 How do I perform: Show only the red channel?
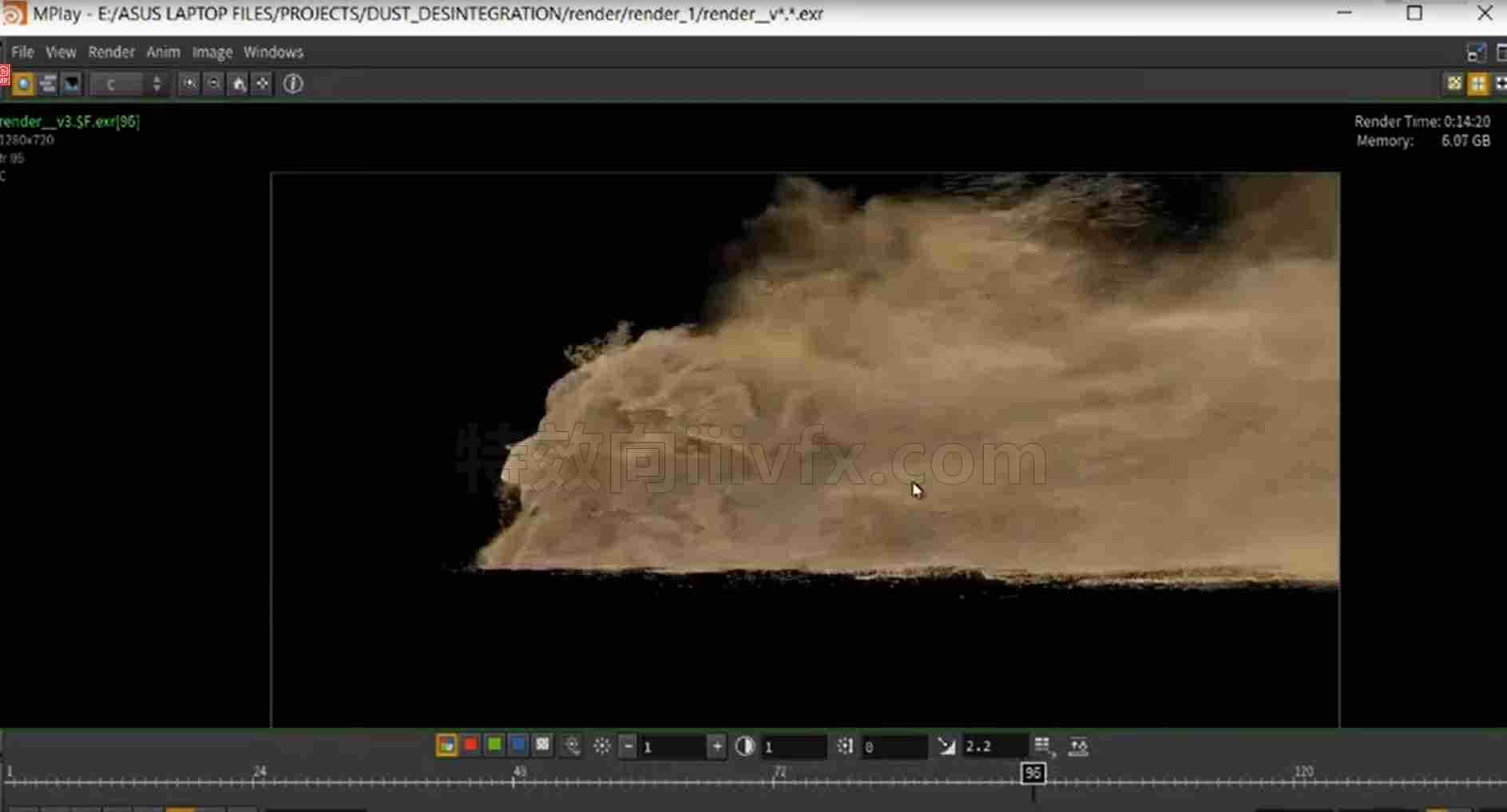[470, 746]
